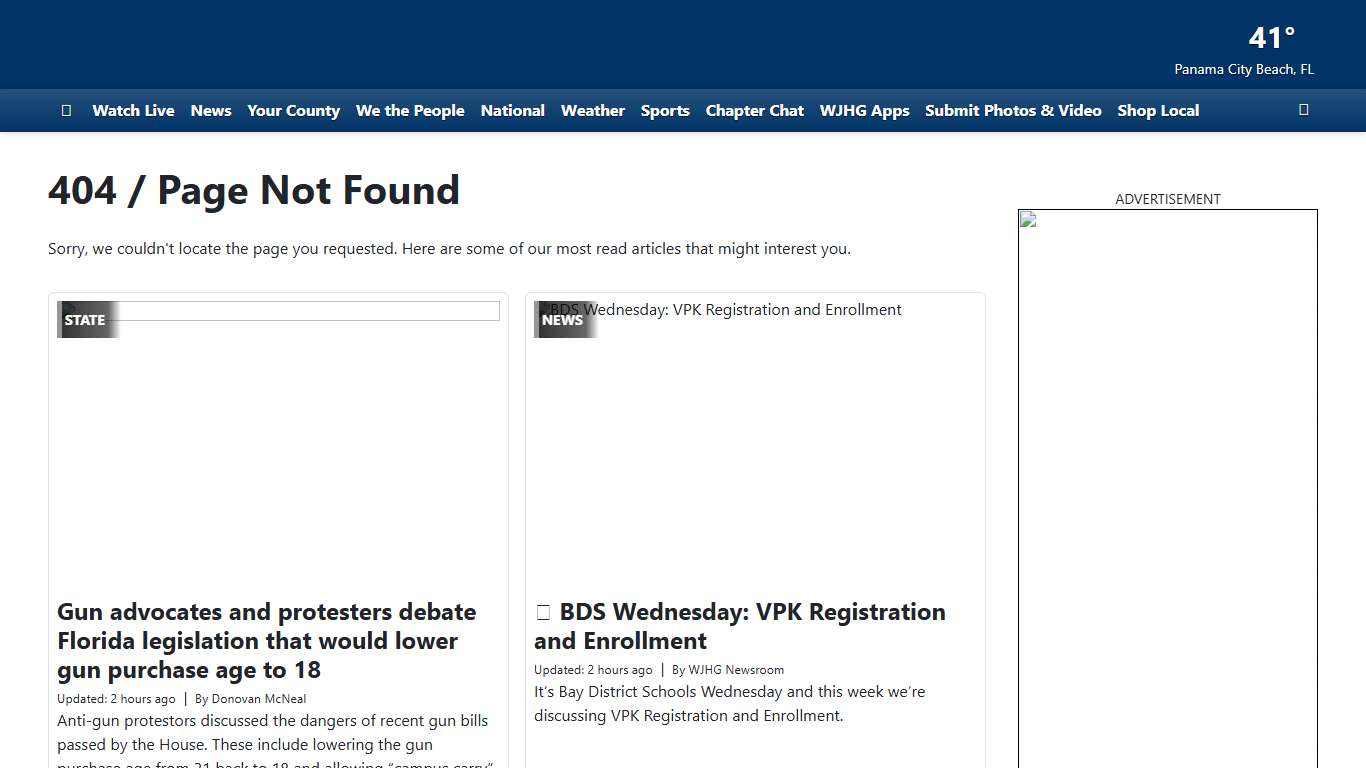The height and width of the screenshot is (768, 1366).
Task: Open Submit Photos & Video page
Action: point(1013,110)
